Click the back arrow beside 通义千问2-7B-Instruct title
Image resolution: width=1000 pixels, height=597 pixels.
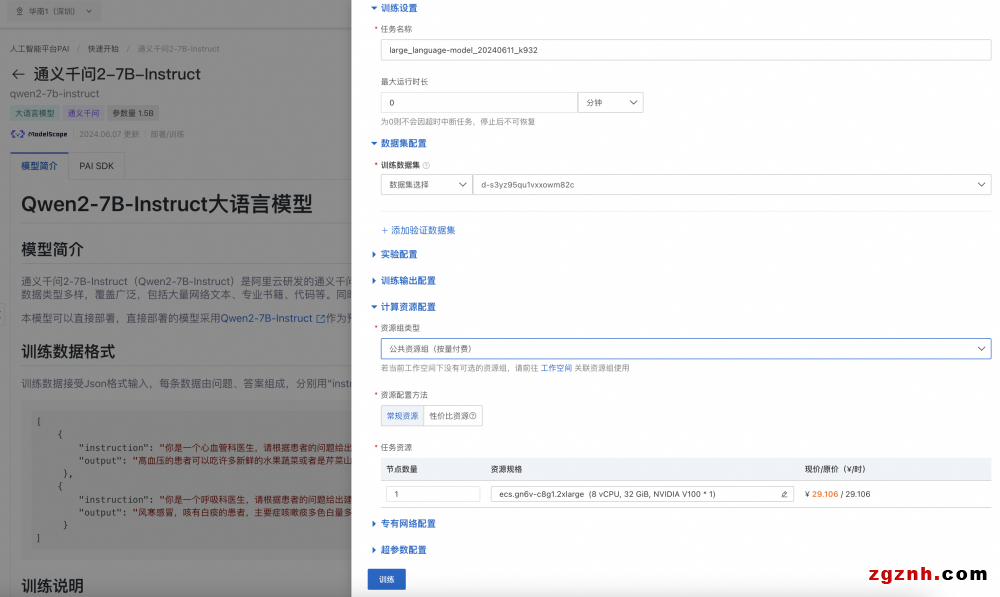coord(18,74)
